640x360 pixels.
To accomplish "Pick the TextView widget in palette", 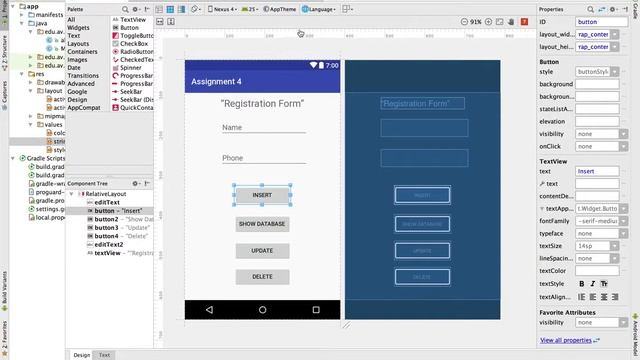I will [129, 20].
